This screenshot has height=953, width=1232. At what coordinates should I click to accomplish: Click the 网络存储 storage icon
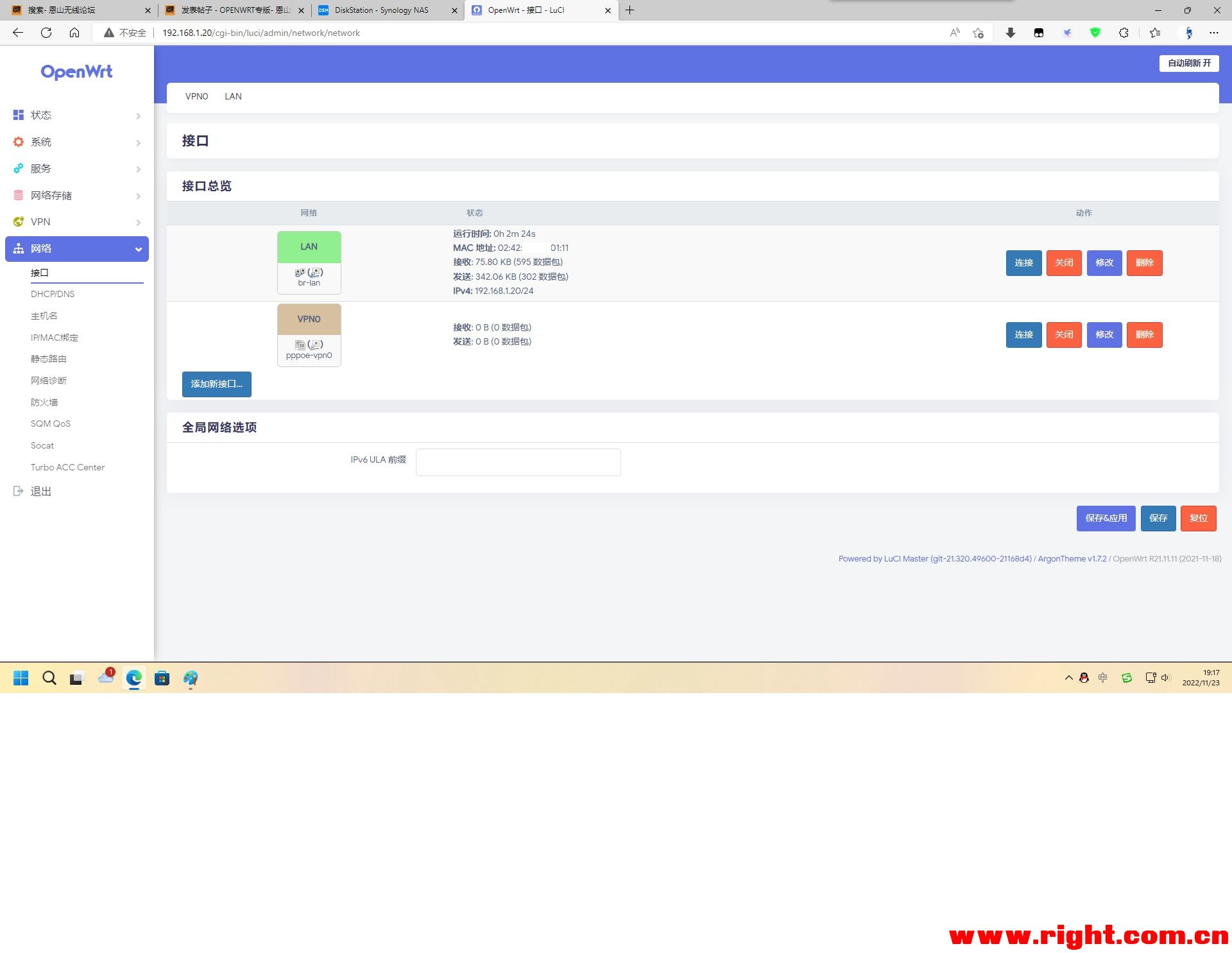(19, 195)
